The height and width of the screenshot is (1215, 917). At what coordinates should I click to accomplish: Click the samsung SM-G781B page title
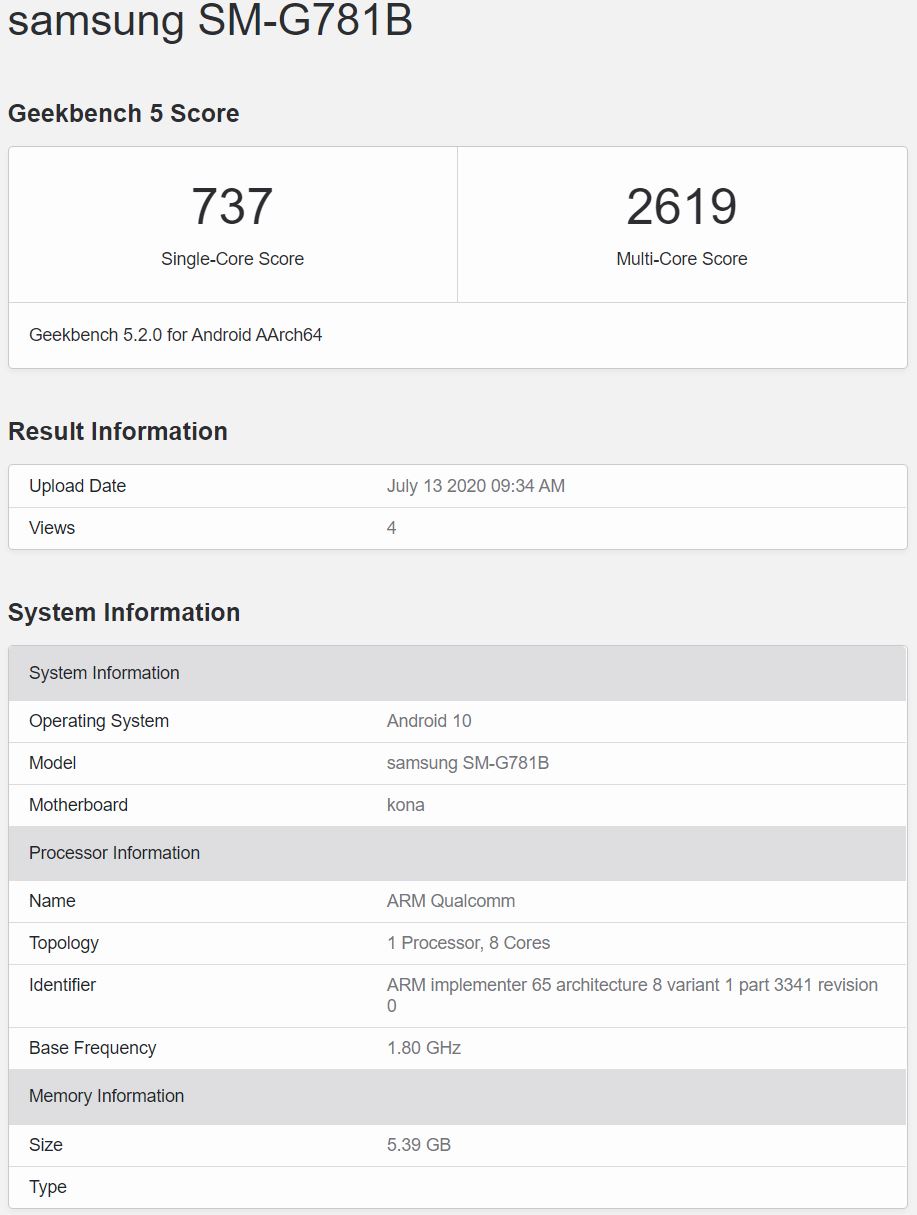[210, 20]
